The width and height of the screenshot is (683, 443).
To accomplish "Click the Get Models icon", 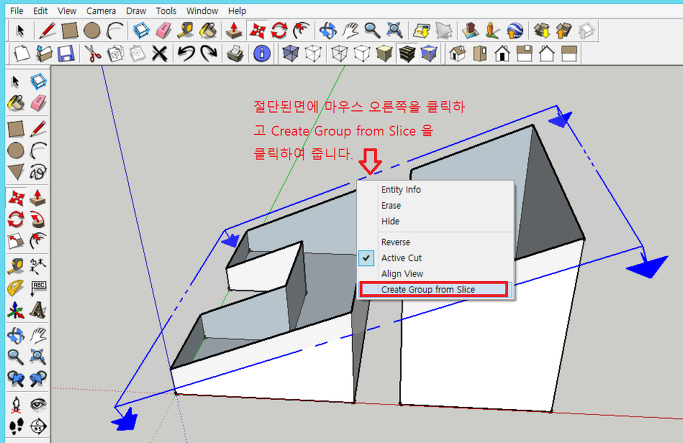I will point(541,30).
